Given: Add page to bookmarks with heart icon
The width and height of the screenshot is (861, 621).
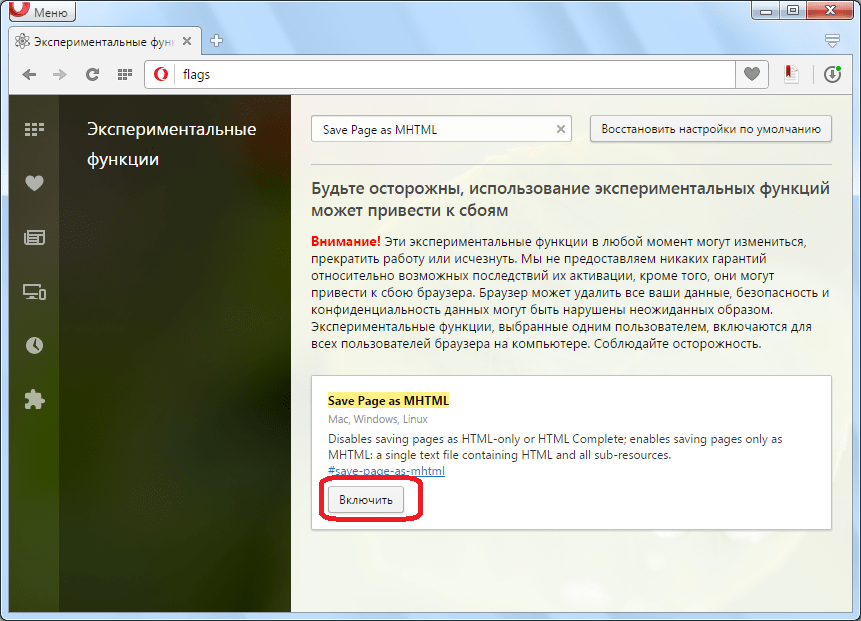Looking at the screenshot, I should tap(751, 75).
